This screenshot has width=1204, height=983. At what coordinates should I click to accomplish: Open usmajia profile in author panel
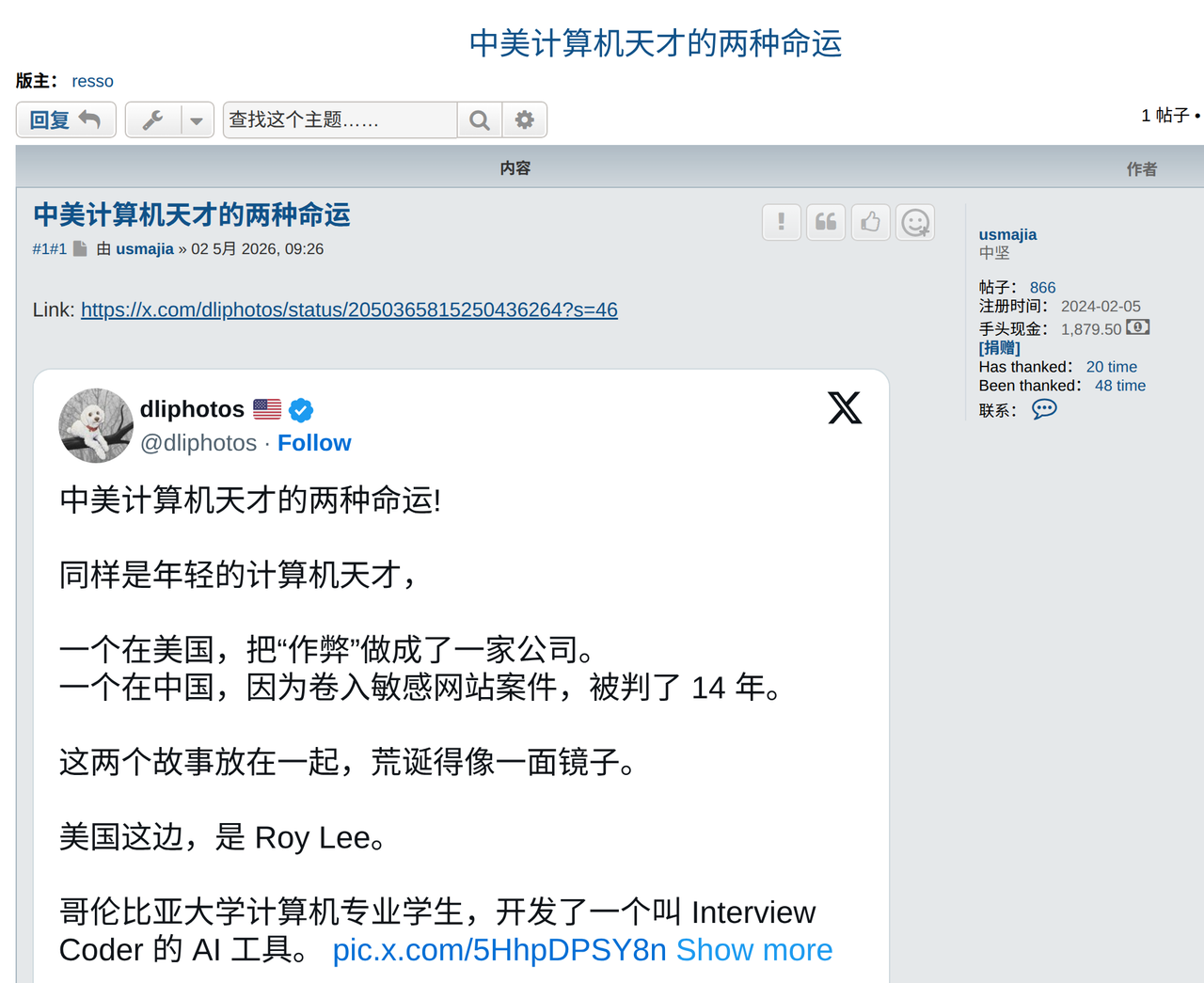(x=1007, y=235)
